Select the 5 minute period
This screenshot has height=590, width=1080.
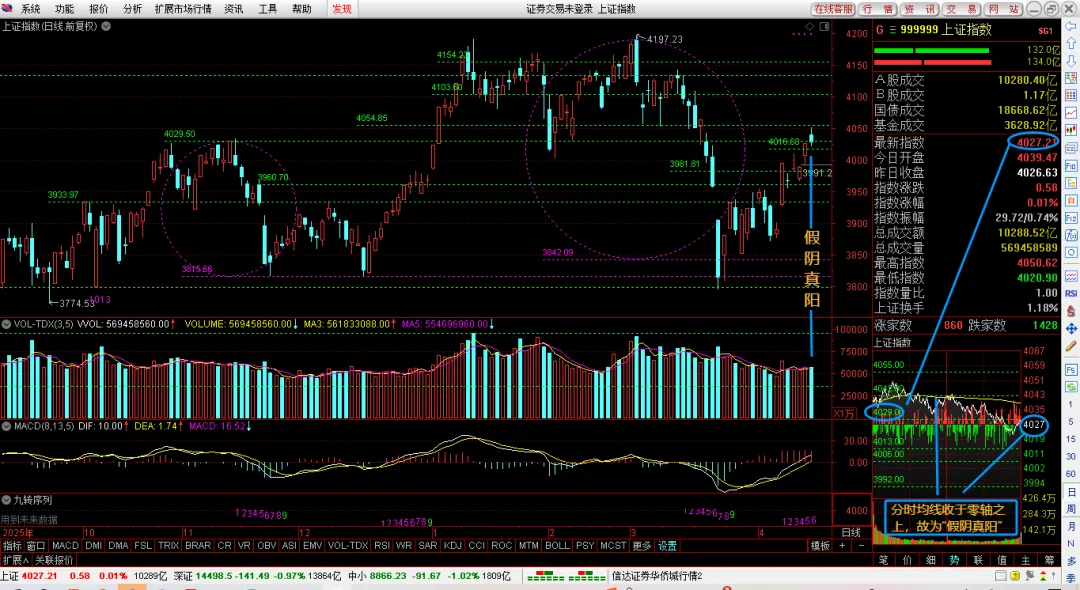(1070, 421)
